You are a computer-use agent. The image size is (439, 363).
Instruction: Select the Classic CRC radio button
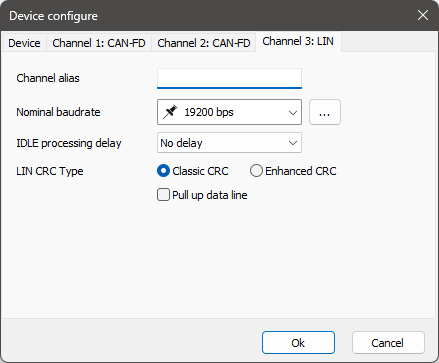(163, 171)
